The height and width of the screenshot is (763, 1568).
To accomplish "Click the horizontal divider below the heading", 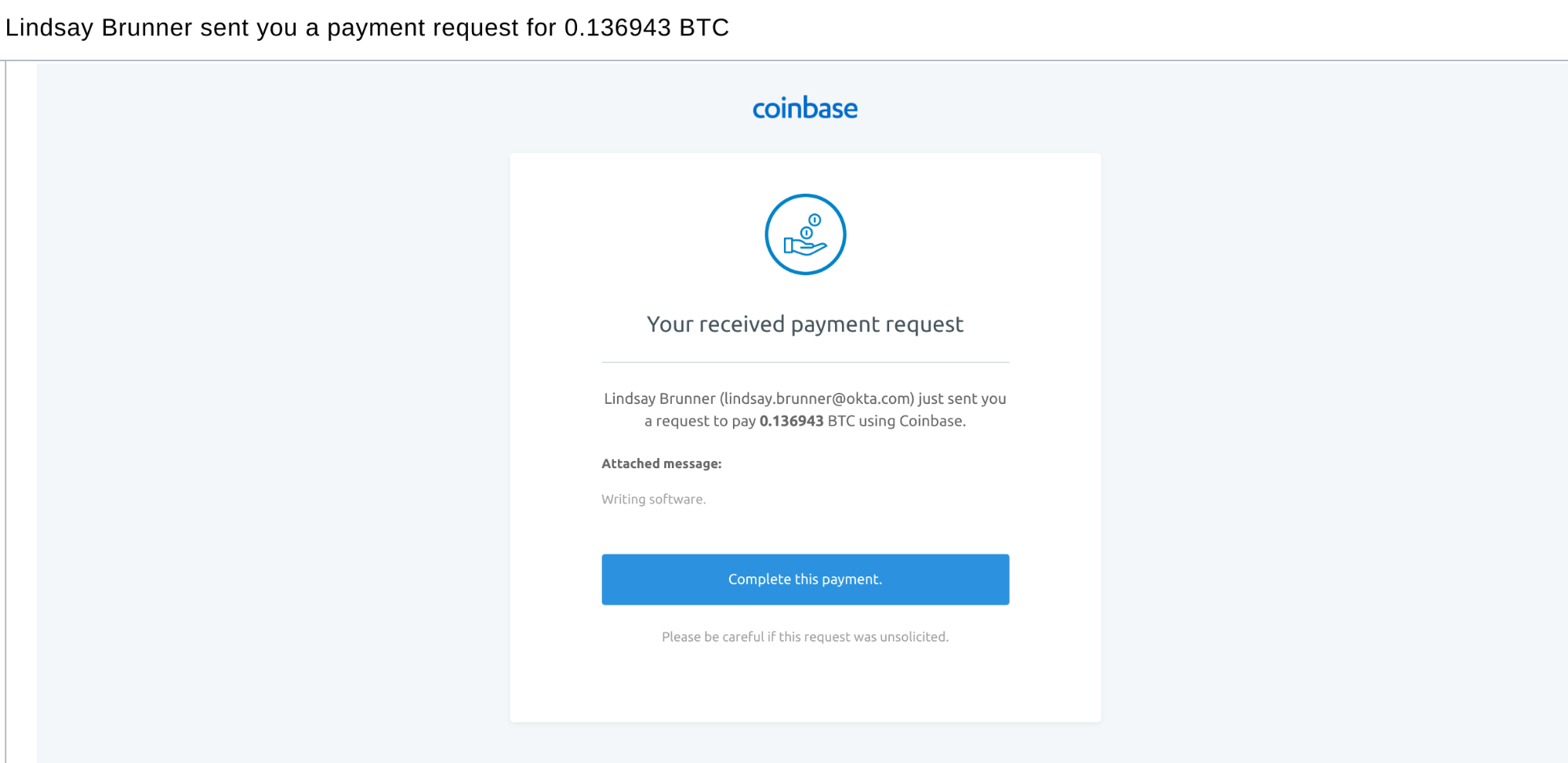I will [x=804, y=362].
